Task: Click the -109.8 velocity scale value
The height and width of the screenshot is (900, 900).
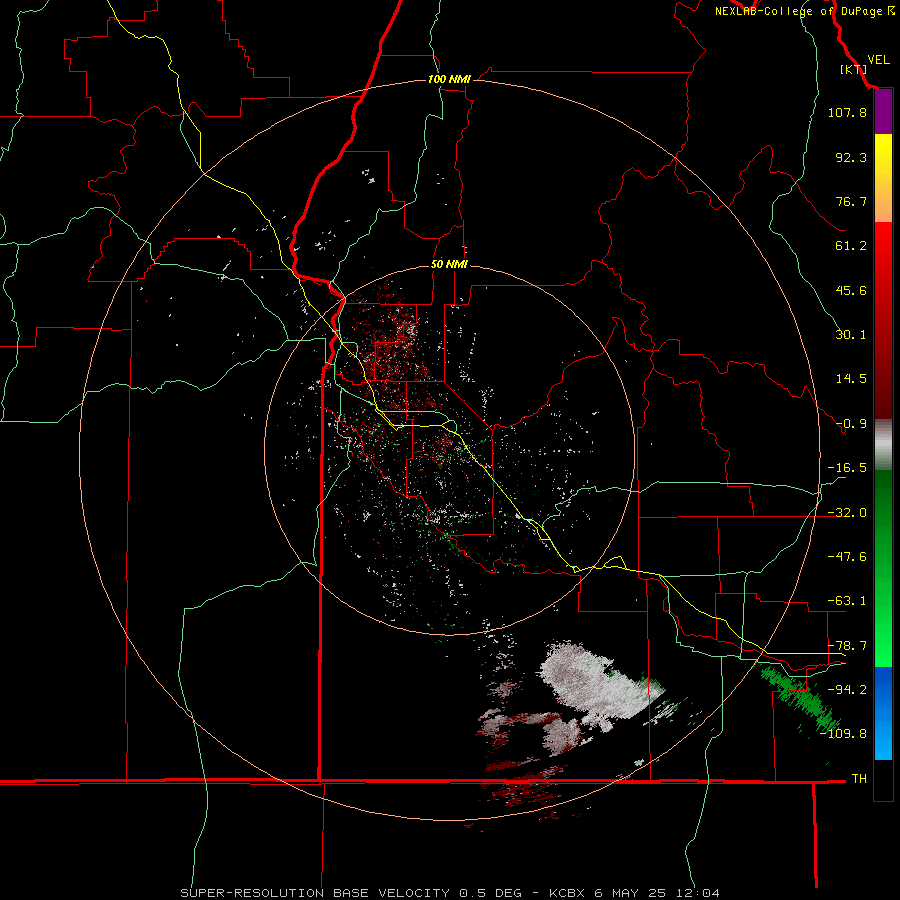Action: tap(844, 734)
